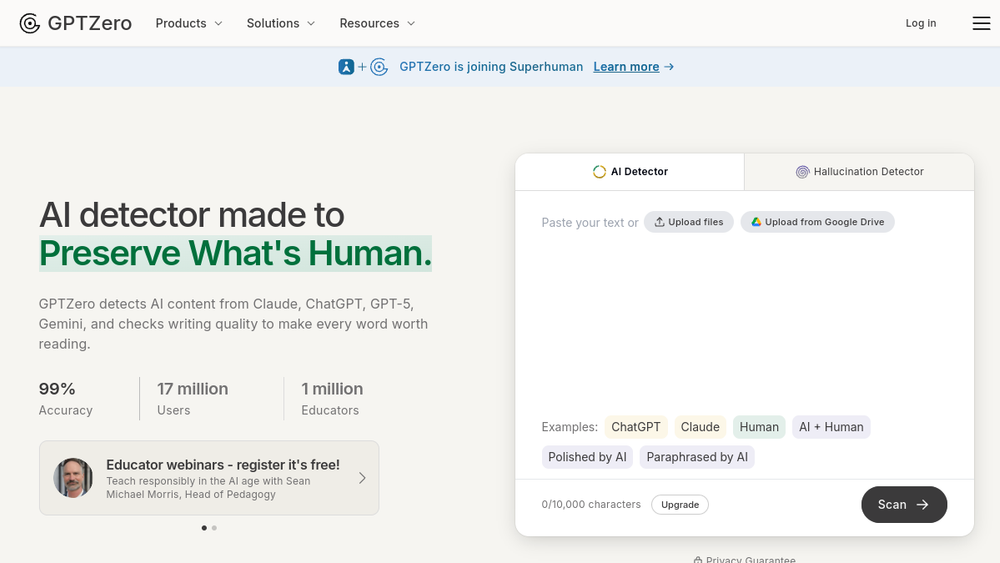Click 'Preserve What's Human.' headline

(x=235, y=254)
